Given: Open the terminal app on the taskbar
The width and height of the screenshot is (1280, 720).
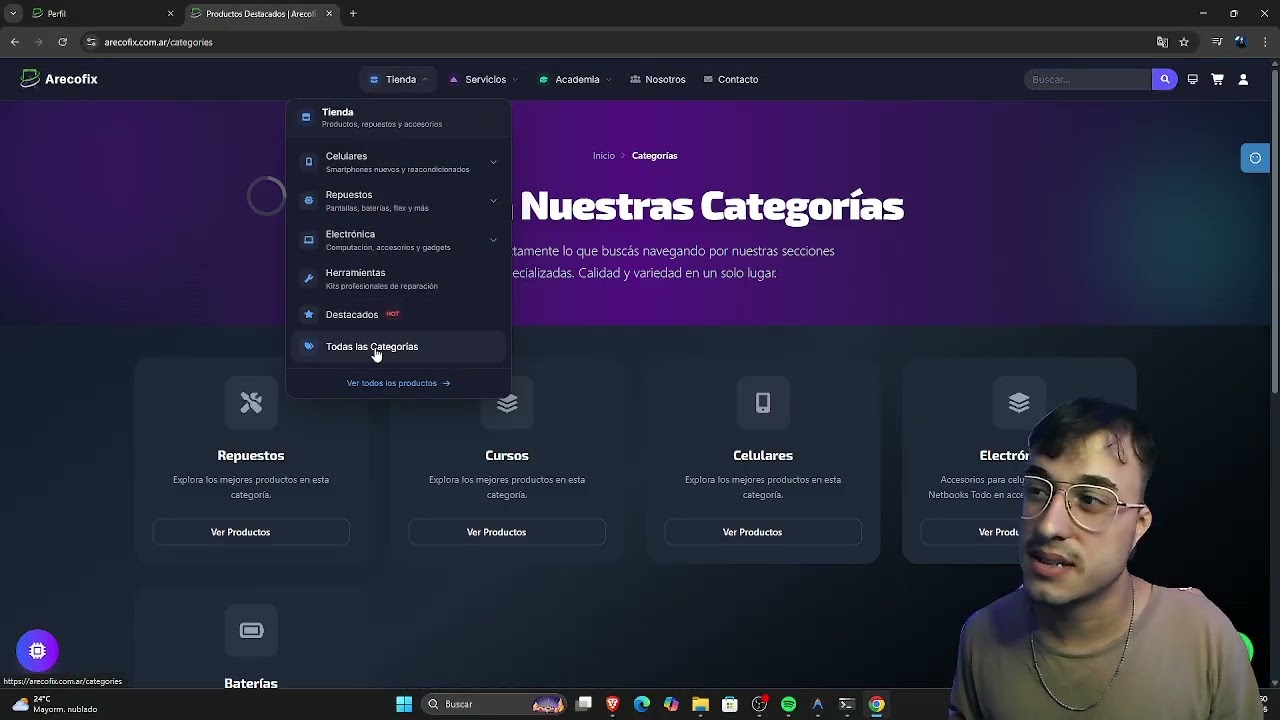Looking at the screenshot, I should tap(846, 704).
